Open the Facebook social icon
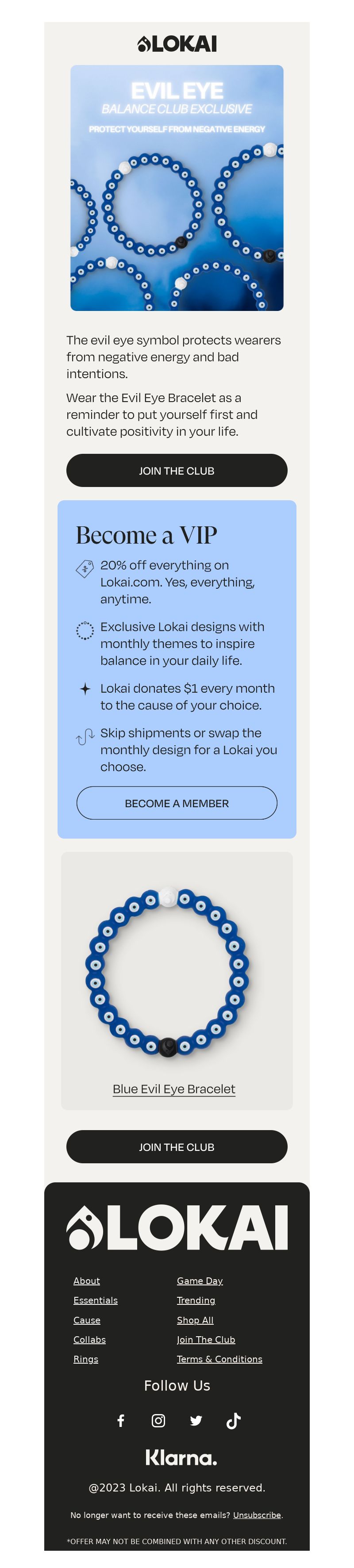 point(121,1420)
